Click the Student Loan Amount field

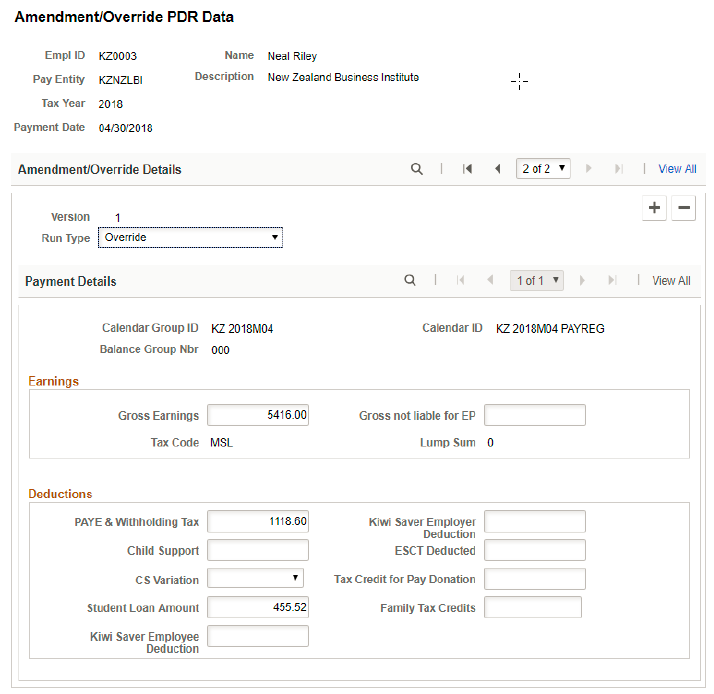(258, 607)
